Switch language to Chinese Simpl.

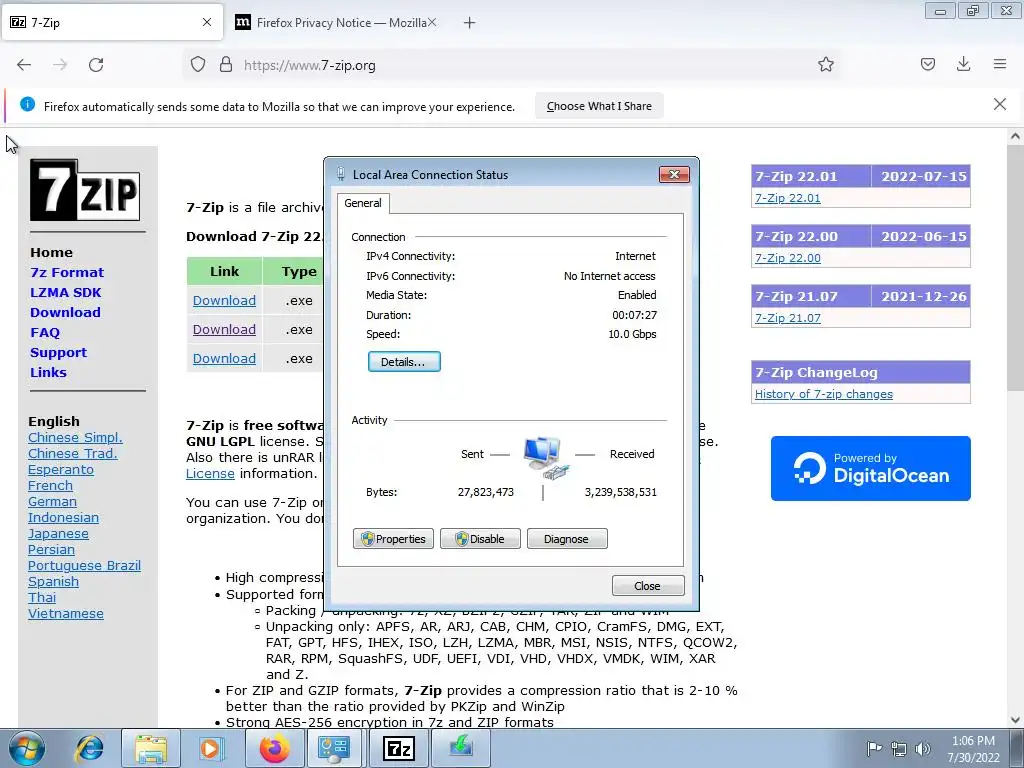75,438
